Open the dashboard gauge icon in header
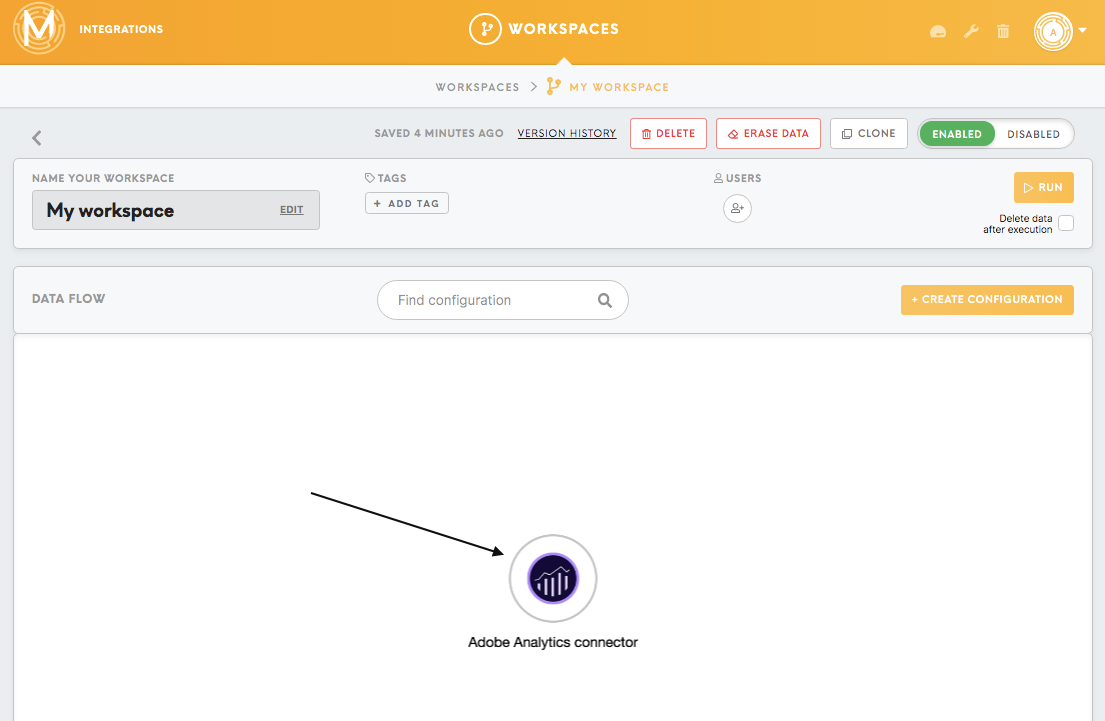Image resolution: width=1105 pixels, height=721 pixels. click(x=938, y=32)
